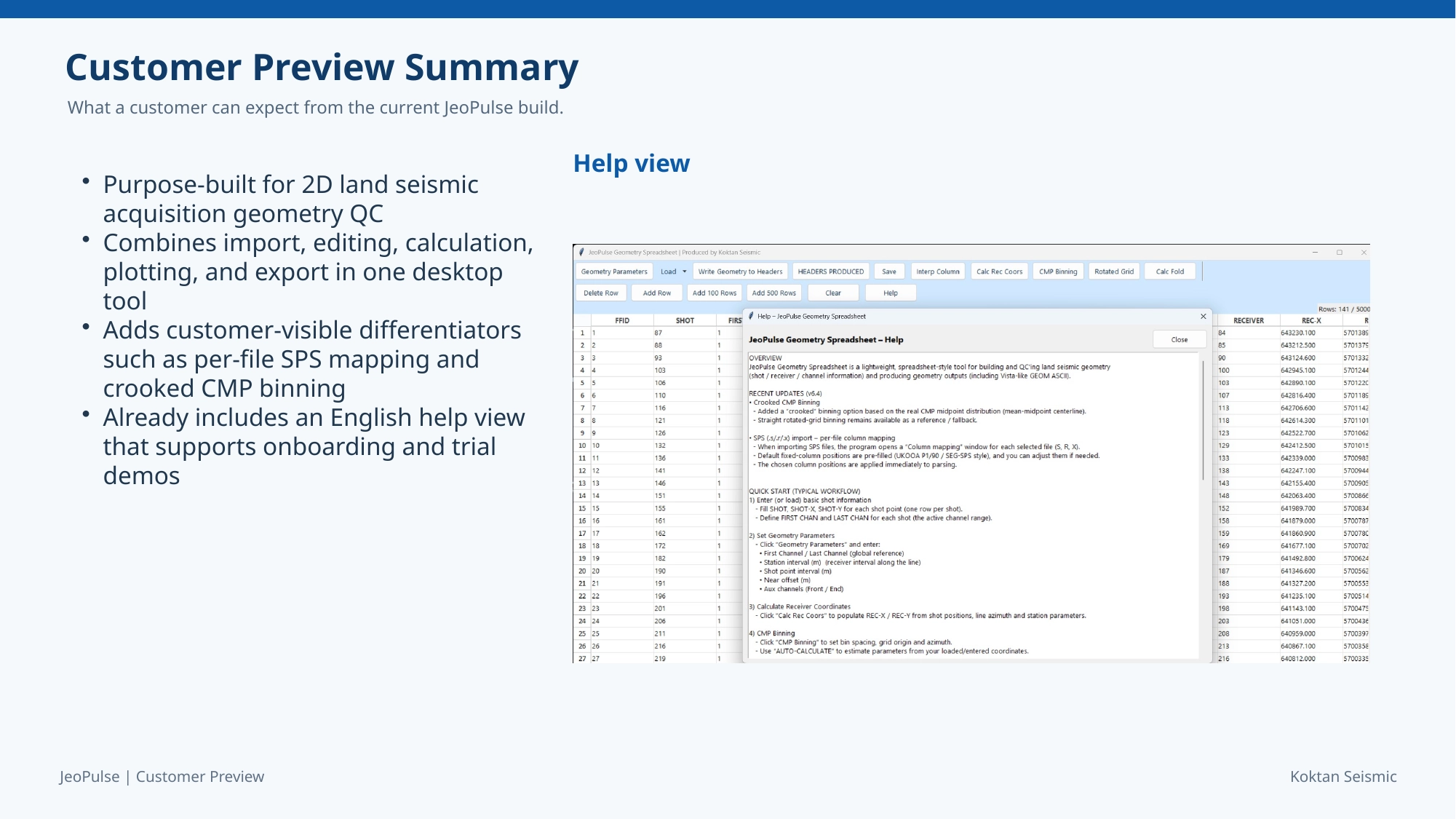
Task: Click the "3) Calculate Receiver Coordinates" help line
Action: 800,606
